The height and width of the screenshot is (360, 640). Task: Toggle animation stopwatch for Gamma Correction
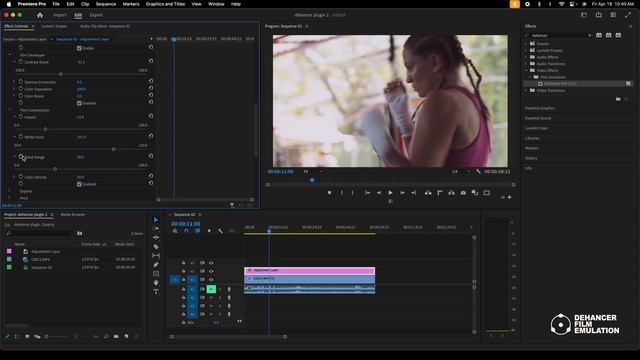21,82
